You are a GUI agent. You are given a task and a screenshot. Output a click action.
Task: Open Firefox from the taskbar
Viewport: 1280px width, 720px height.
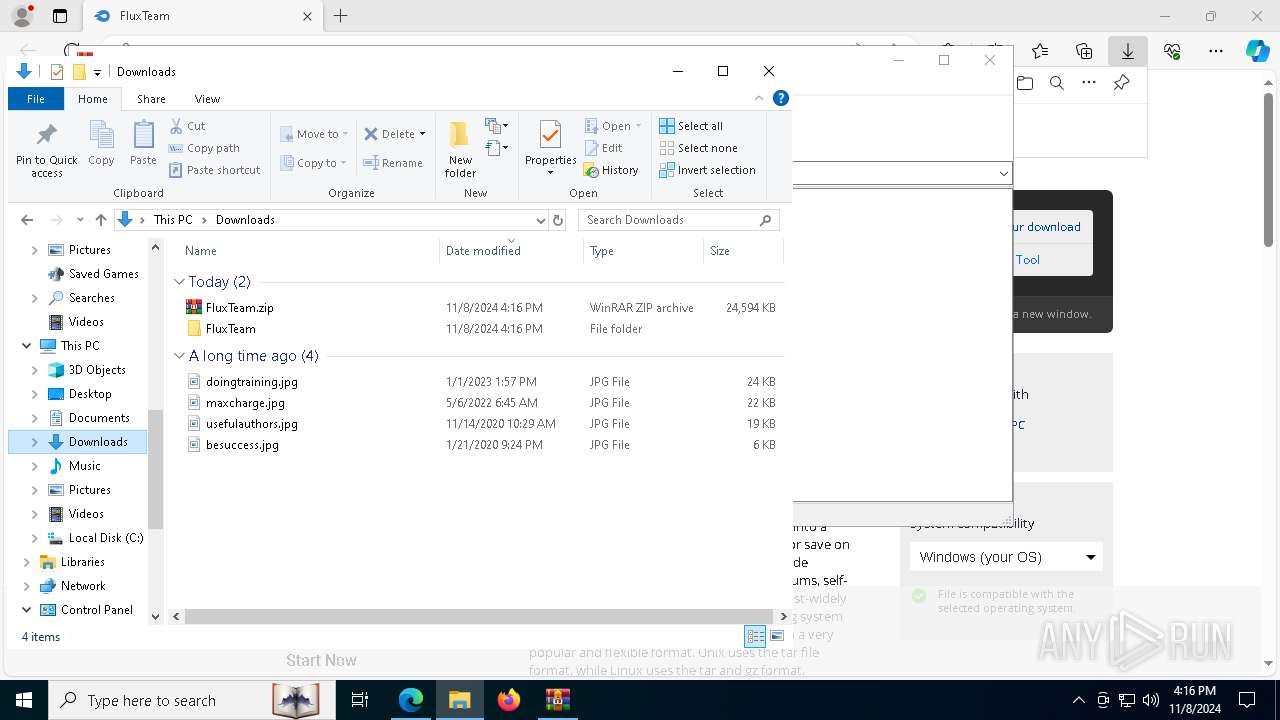[x=509, y=700]
